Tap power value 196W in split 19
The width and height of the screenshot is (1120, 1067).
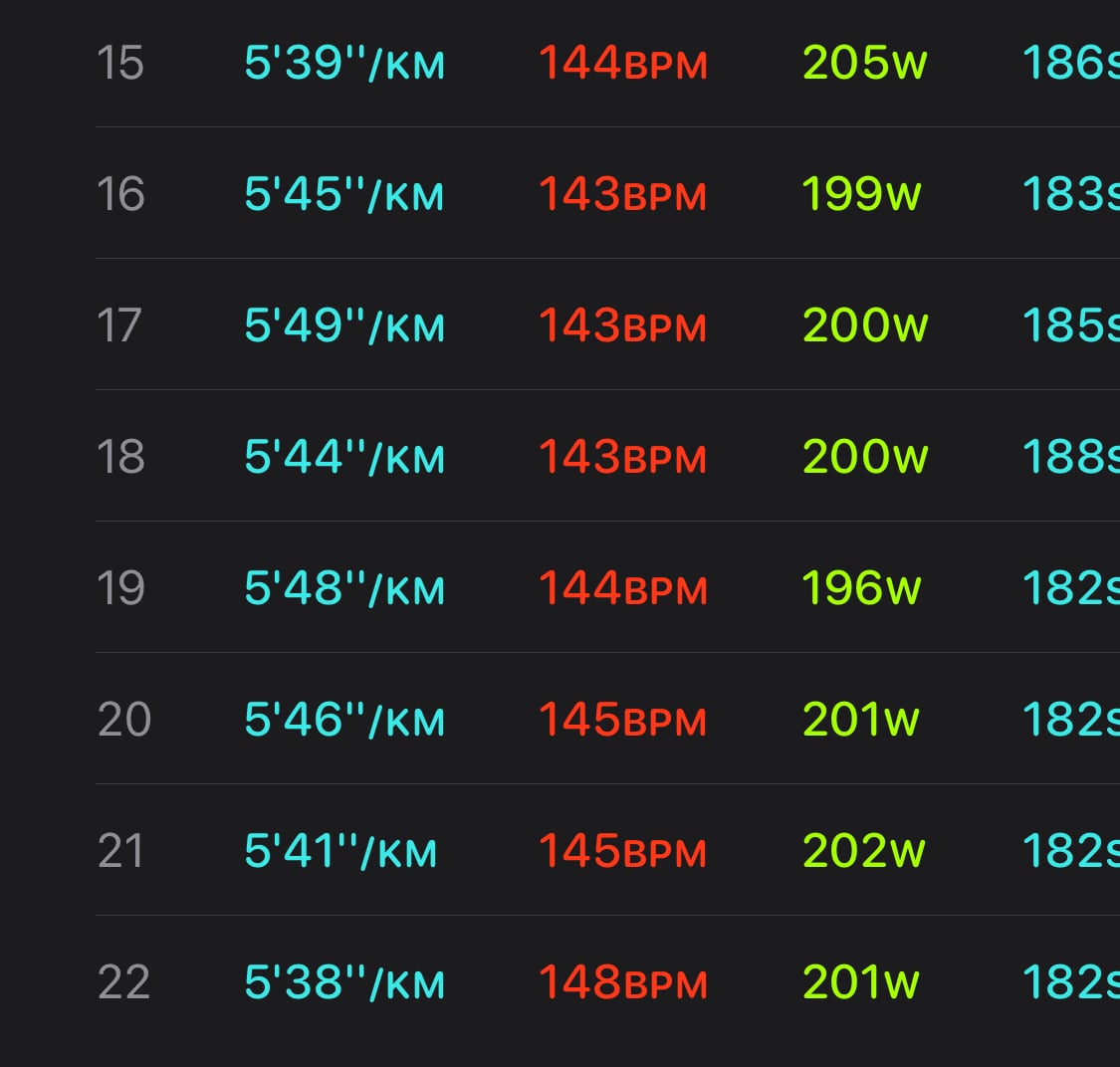(x=861, y=588)
